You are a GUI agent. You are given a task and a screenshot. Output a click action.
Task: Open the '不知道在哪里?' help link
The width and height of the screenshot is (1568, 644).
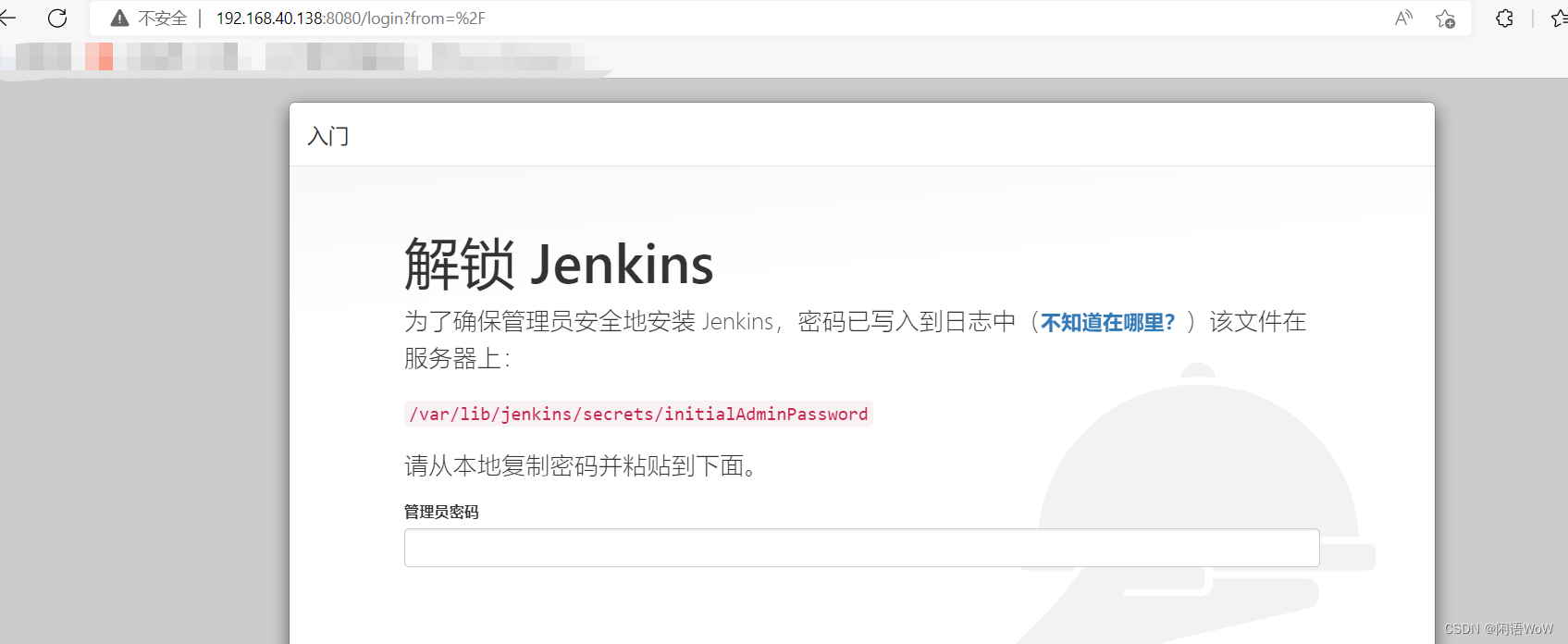click(x=1107, y=322)
